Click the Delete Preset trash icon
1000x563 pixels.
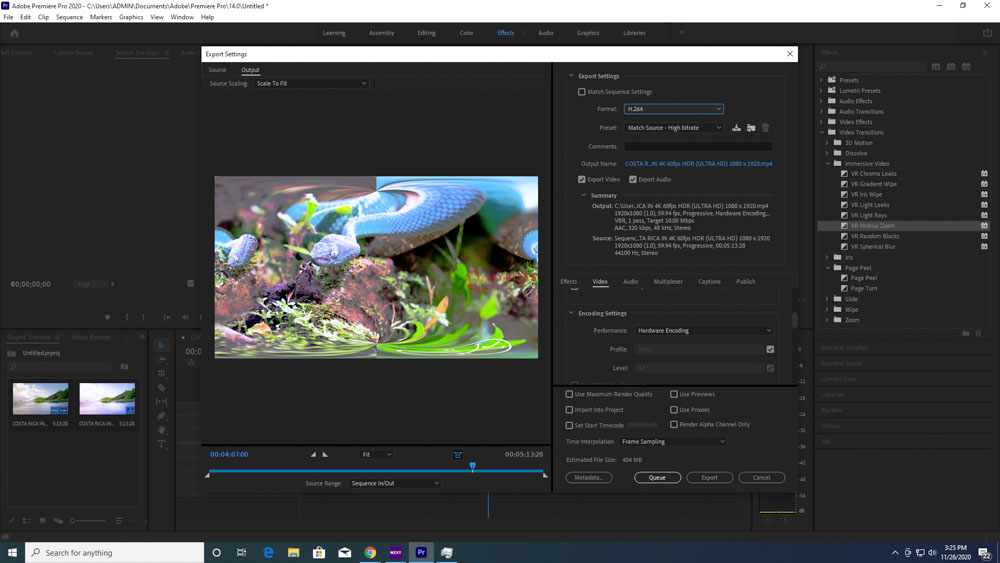coord(765,128)
